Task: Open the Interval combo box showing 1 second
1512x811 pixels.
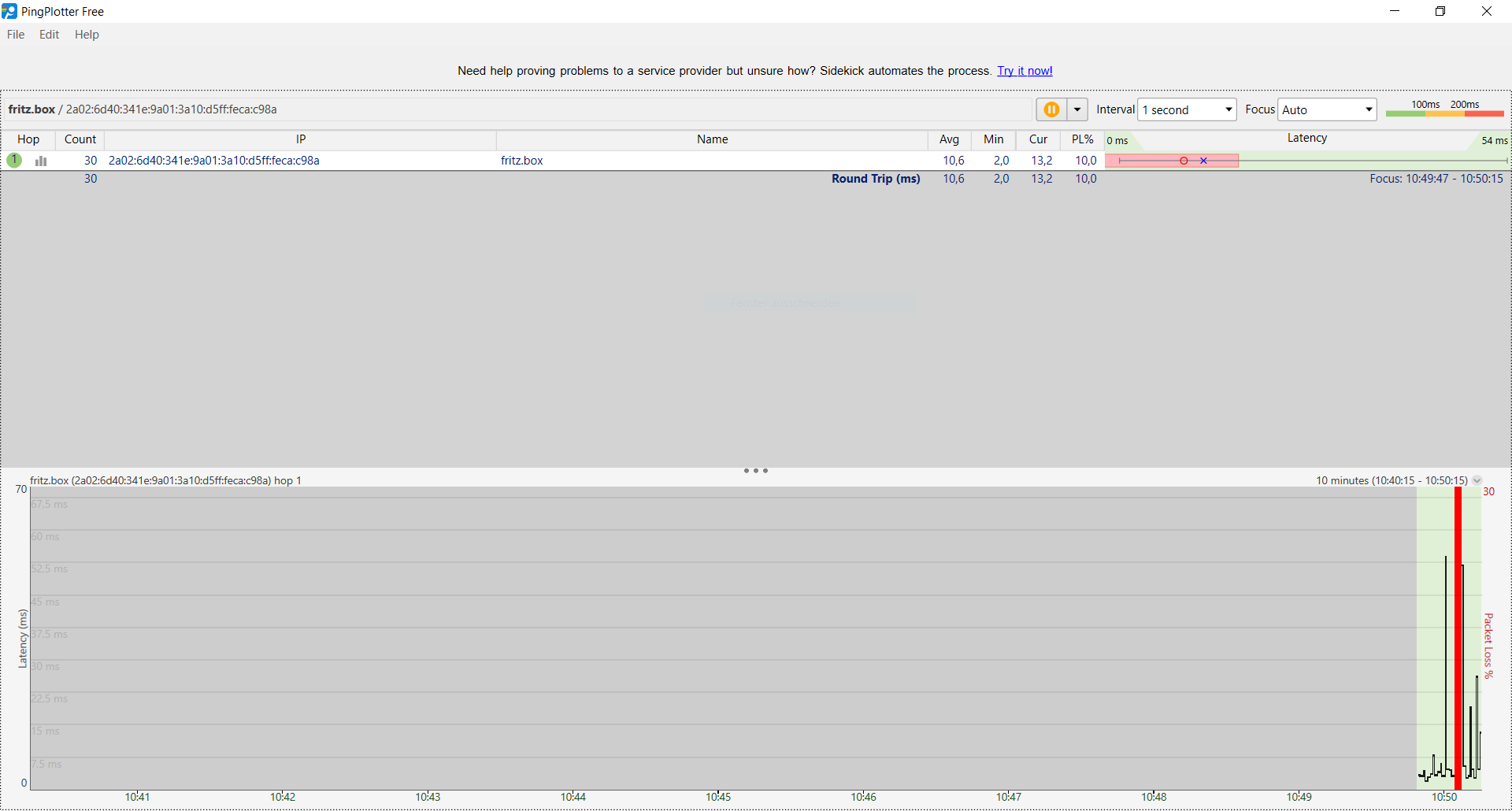Action: tap(1187, 109)
